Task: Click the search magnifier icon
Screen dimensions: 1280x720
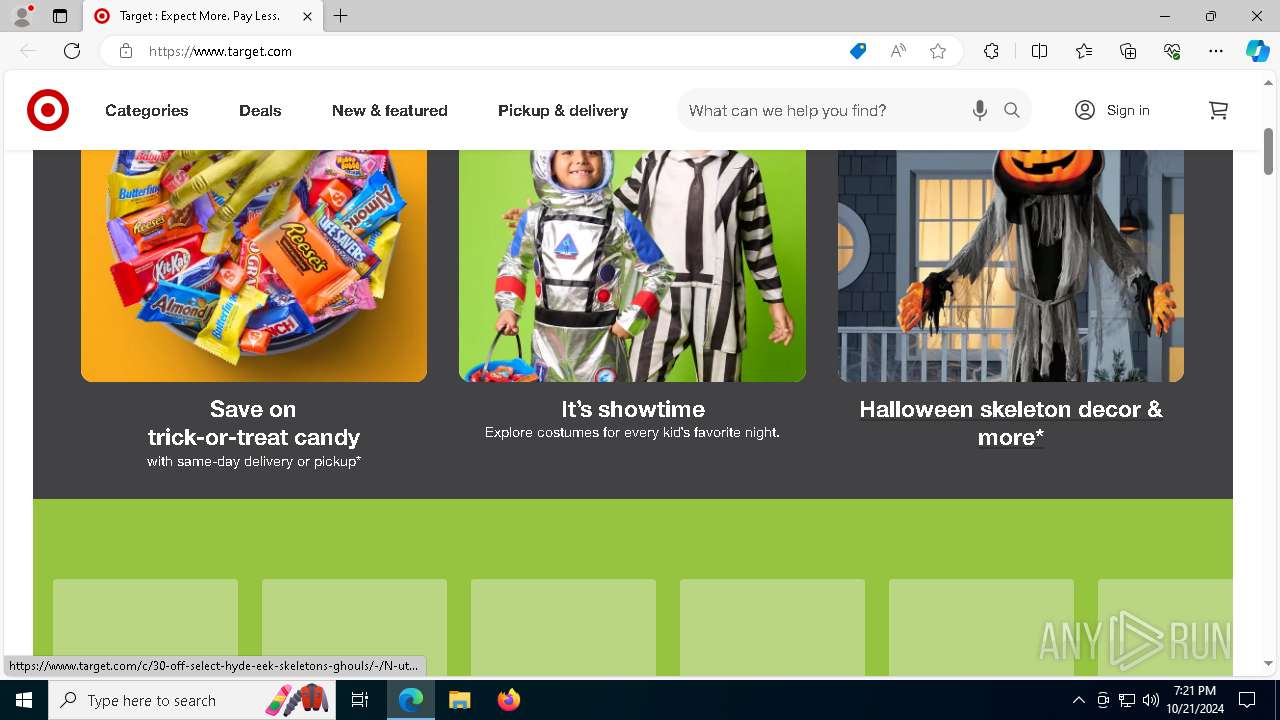Action: (1012, 110)
